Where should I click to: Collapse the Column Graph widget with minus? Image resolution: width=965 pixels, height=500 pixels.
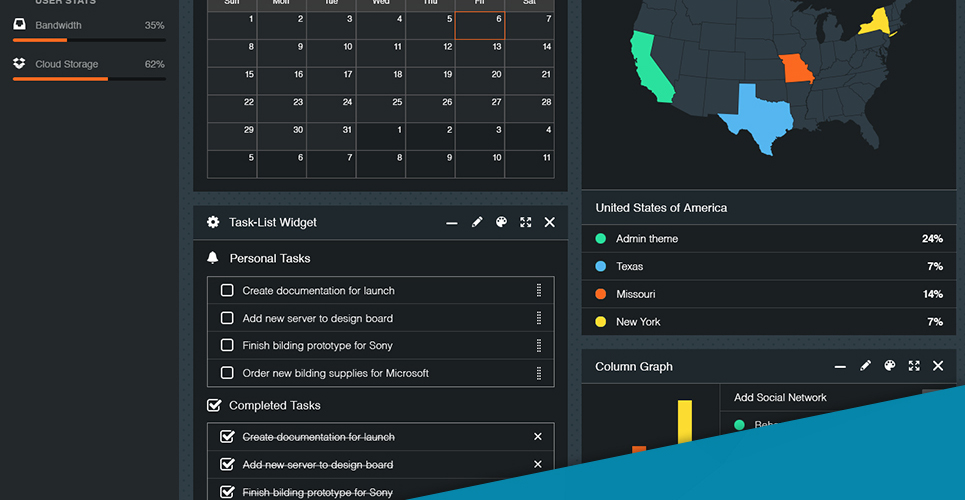pyautogui.click(x=840, y=367)
